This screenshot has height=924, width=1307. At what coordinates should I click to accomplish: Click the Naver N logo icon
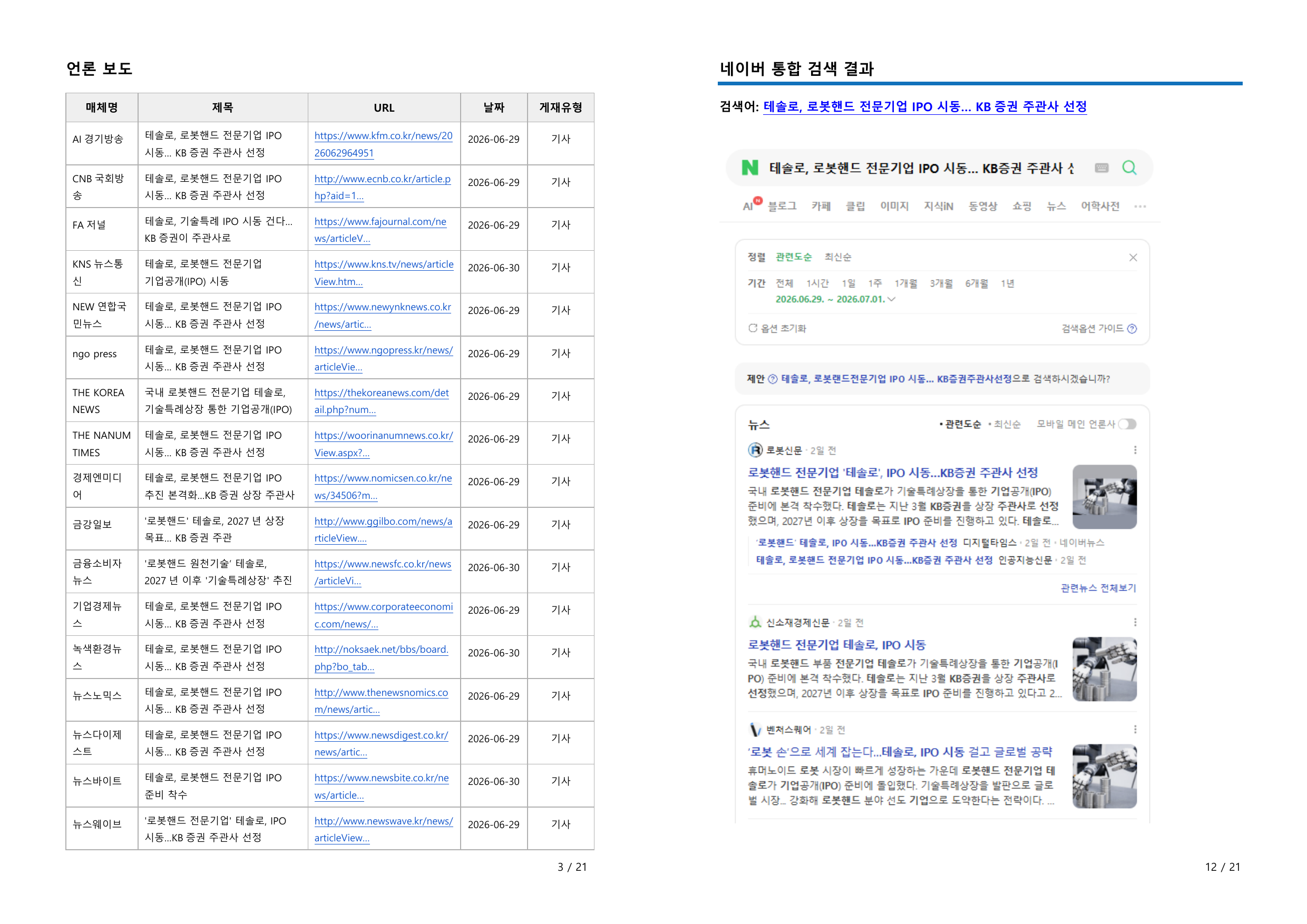pyautogui.click(x=750, y=168)
